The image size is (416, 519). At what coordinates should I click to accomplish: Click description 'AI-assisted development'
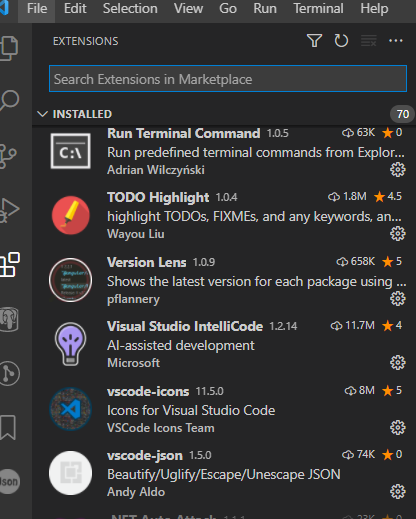(x=181, y=345)
